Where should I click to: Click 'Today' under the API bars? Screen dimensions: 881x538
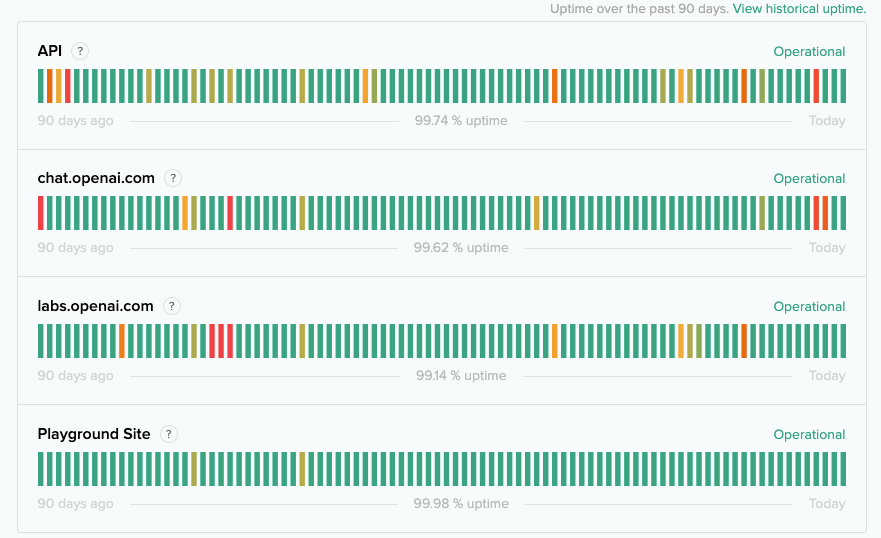(827, 121)
